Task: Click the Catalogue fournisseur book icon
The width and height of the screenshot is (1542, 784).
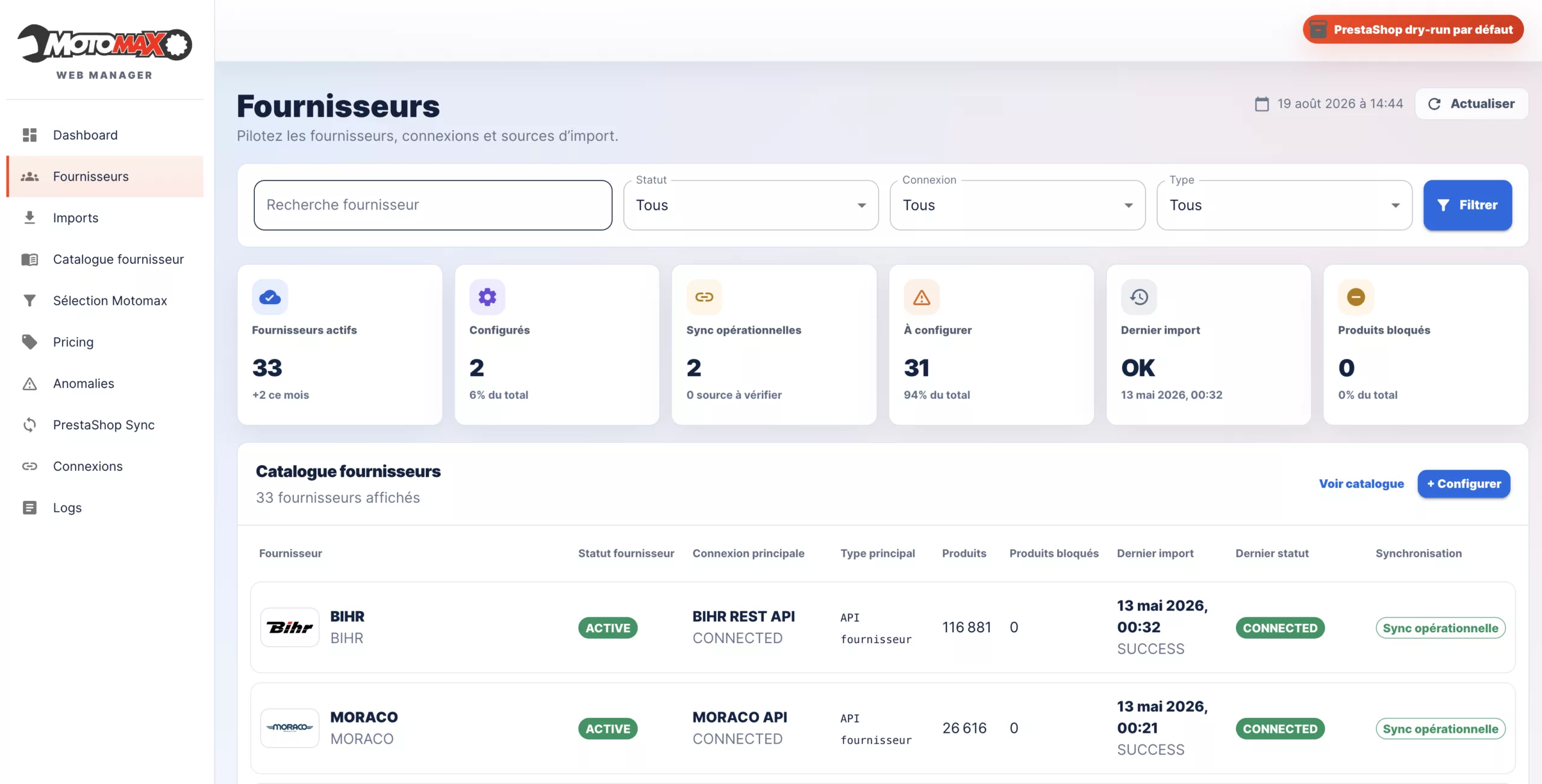Action: pos(30,259)
